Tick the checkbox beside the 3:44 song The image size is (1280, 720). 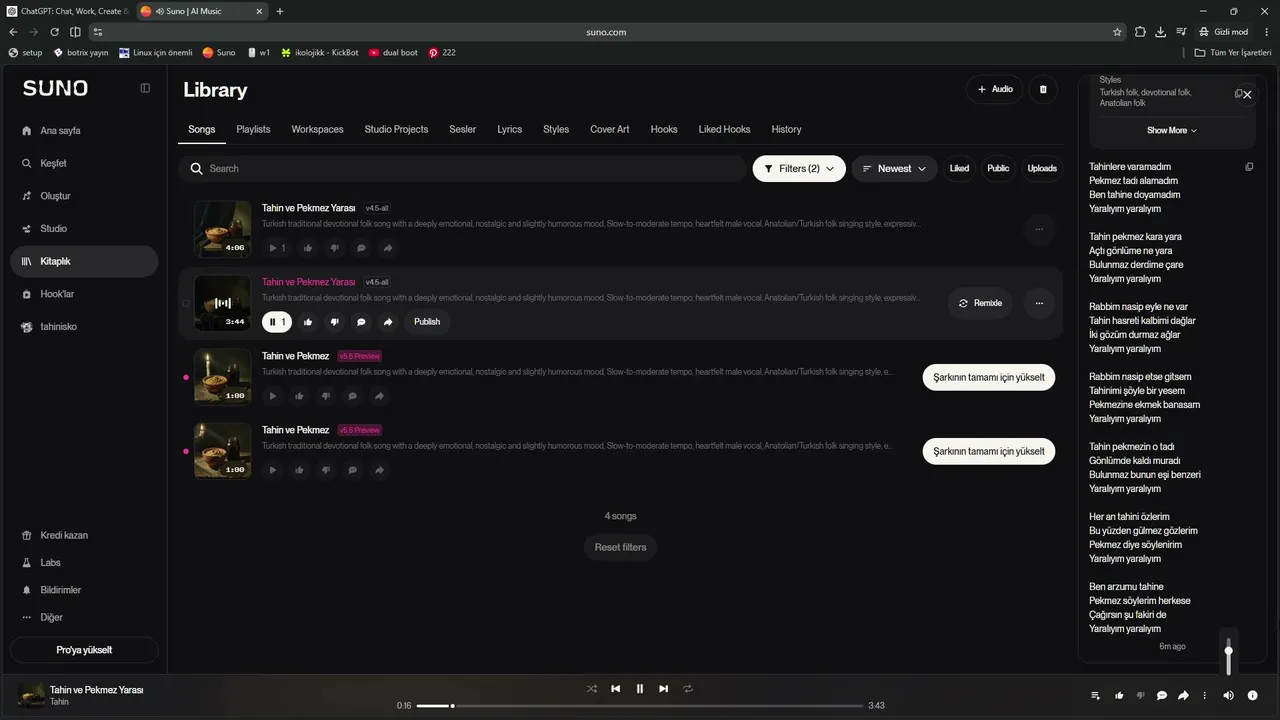coord(186,303)
